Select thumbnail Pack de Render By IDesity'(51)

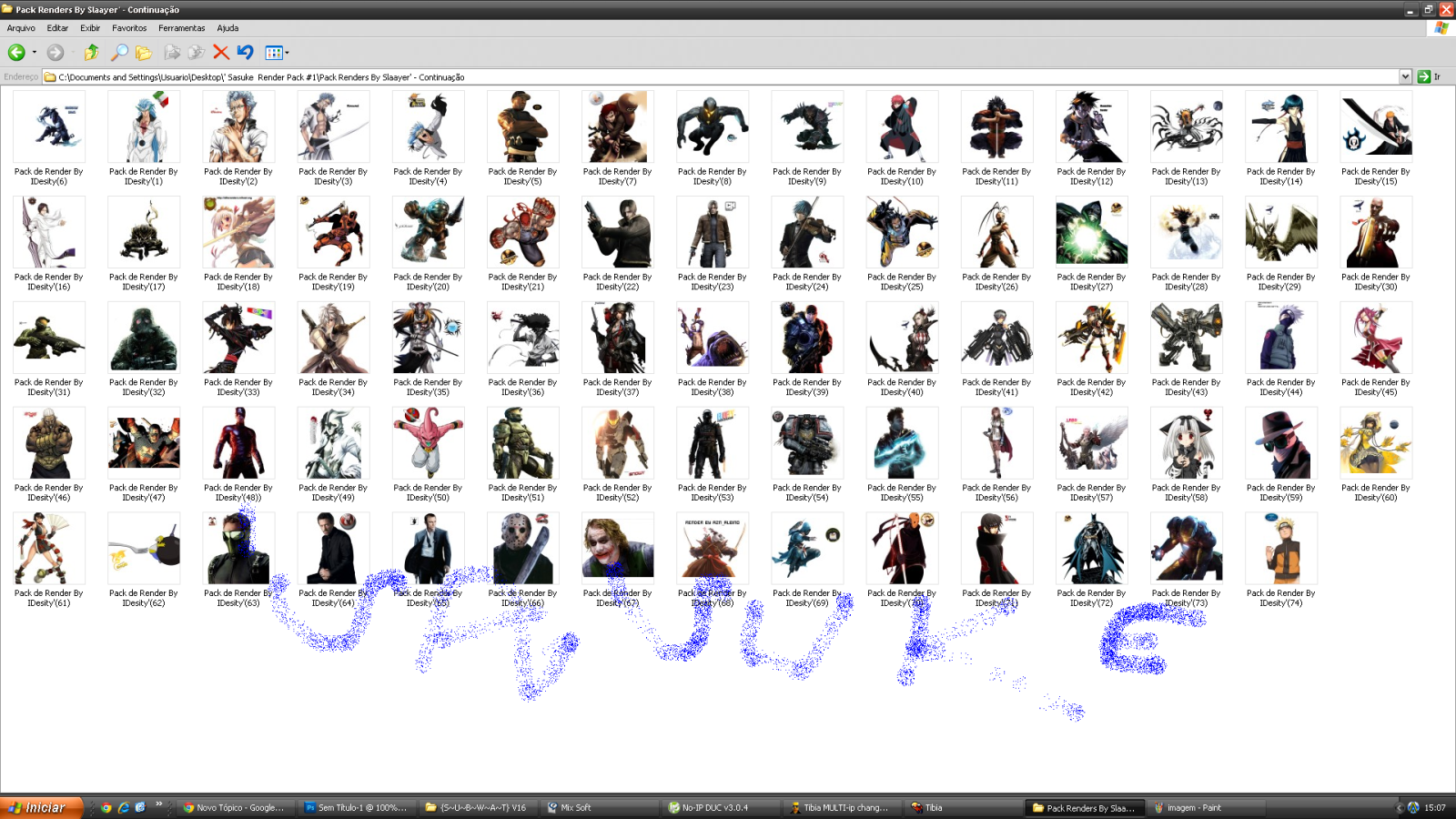pyautogui.click(x=523, y=443)
